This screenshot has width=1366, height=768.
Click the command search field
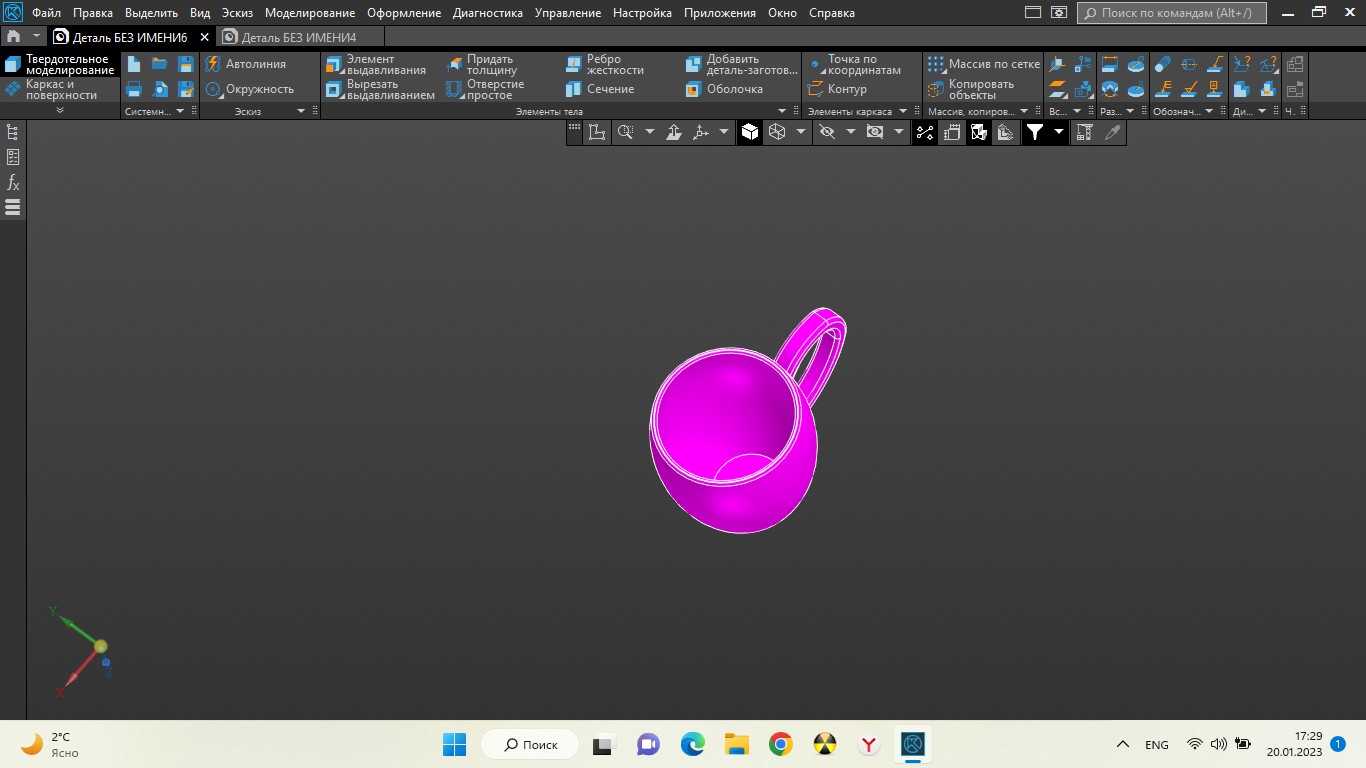pyautogui.click(x=1171, y=13)
